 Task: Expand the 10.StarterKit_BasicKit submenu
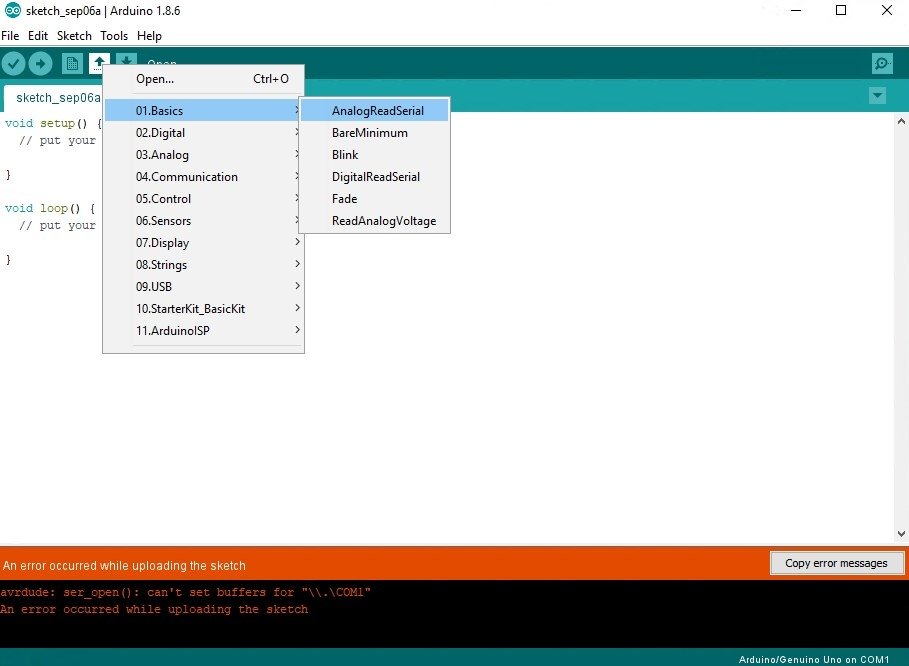tap(190, 308)
